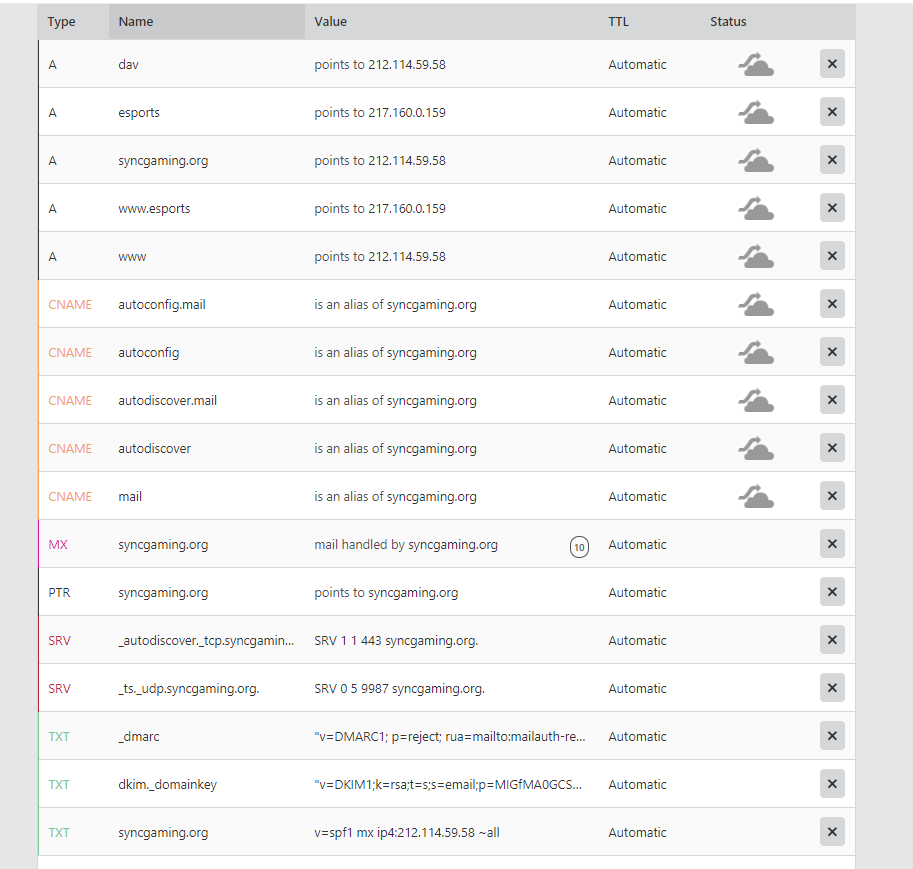Open TTL dropdown for the _dmarc record

click(637, 736)
